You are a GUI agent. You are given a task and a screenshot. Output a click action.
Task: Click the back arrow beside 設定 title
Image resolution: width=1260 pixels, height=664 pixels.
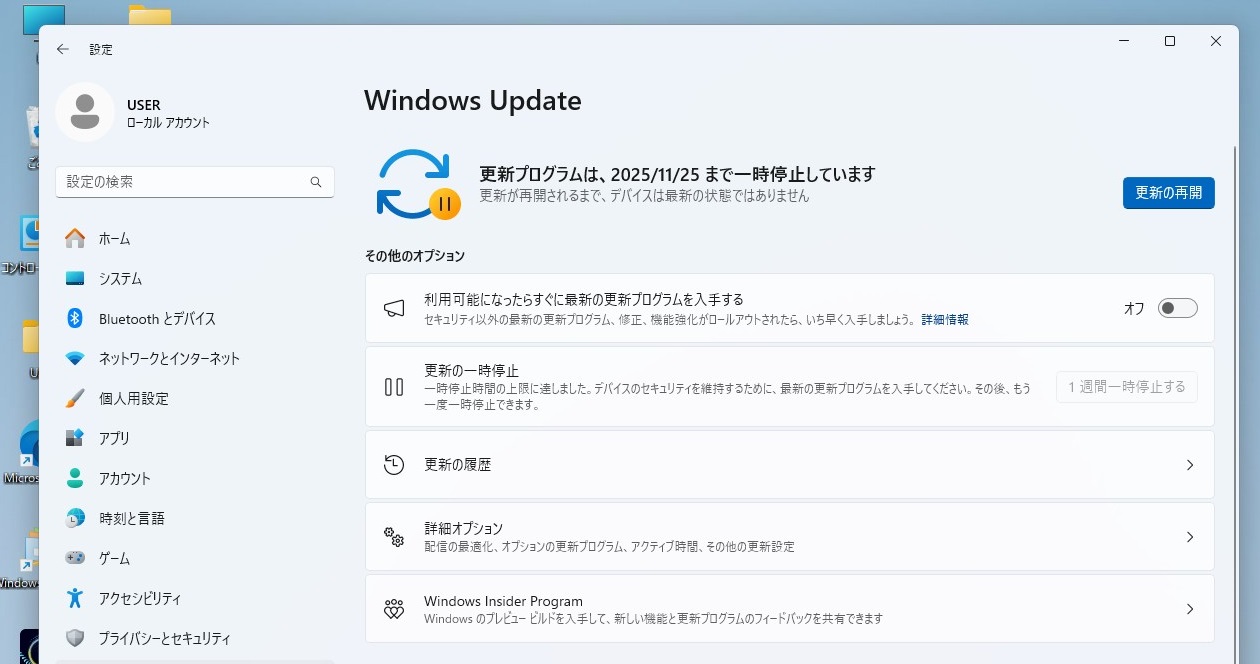point(63,49)
